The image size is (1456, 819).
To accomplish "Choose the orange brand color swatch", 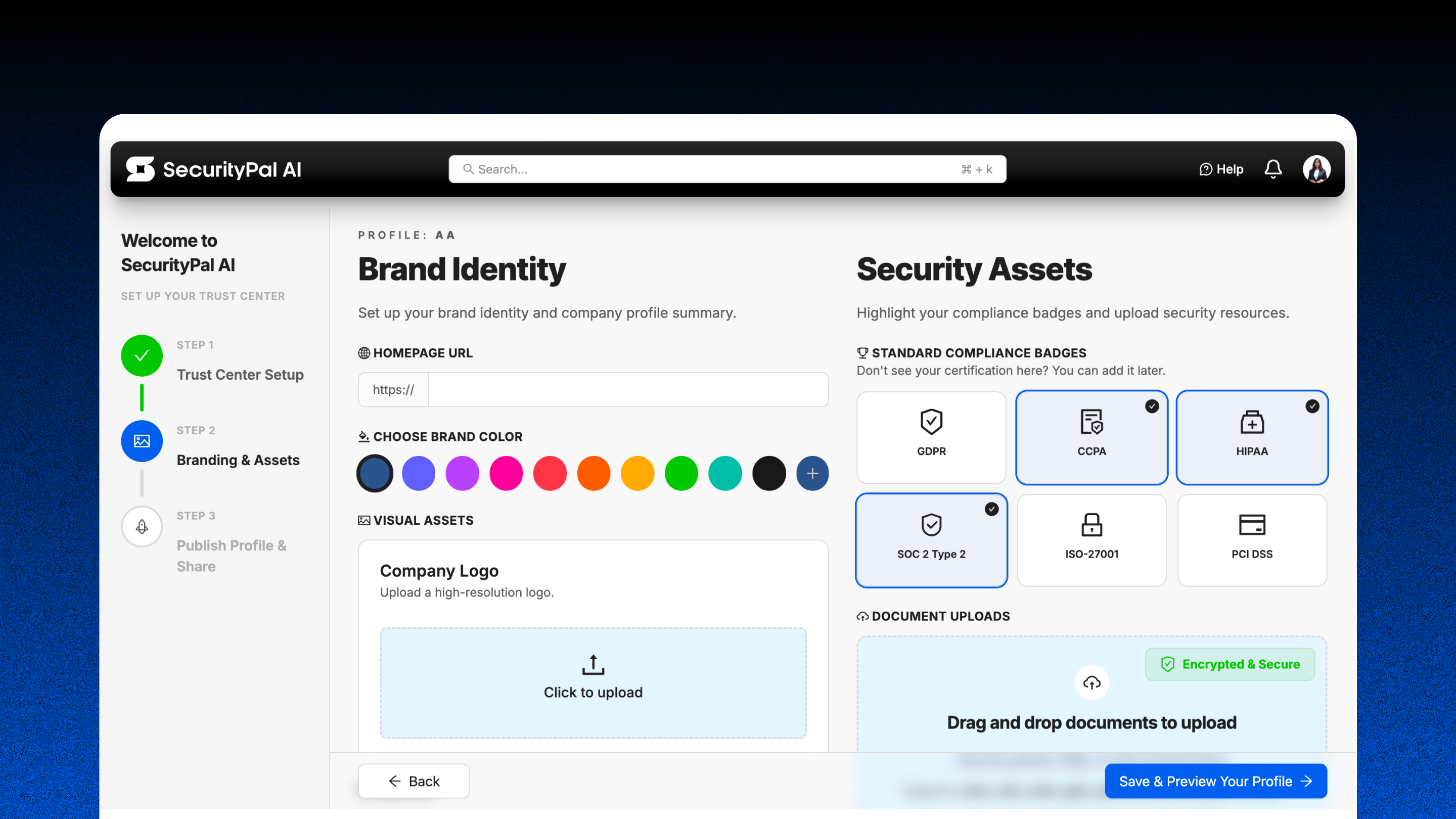I will coord(594,473).
